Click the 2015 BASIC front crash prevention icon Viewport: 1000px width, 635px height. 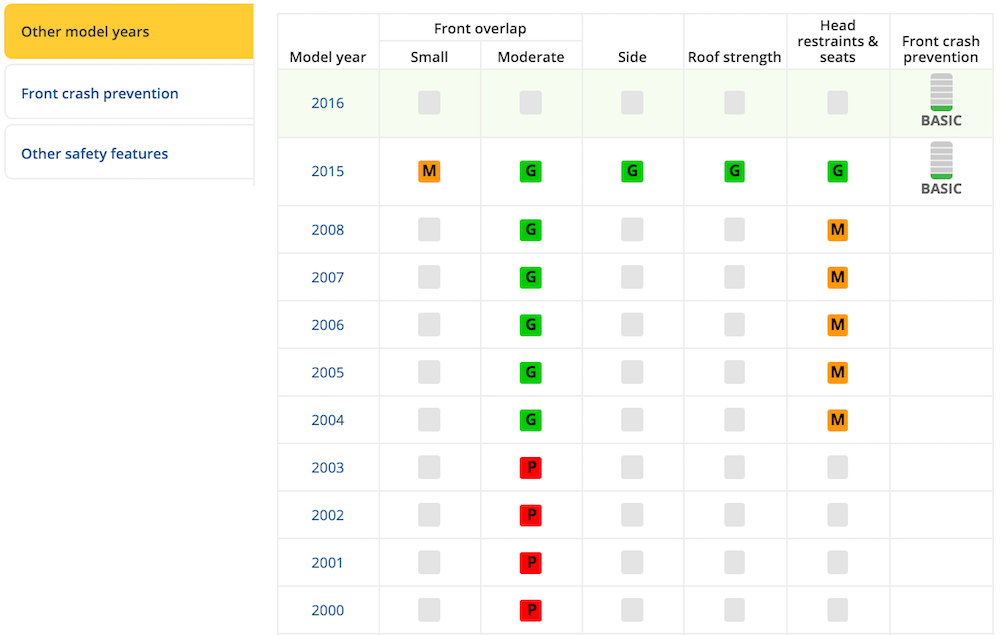pos(941,169)
